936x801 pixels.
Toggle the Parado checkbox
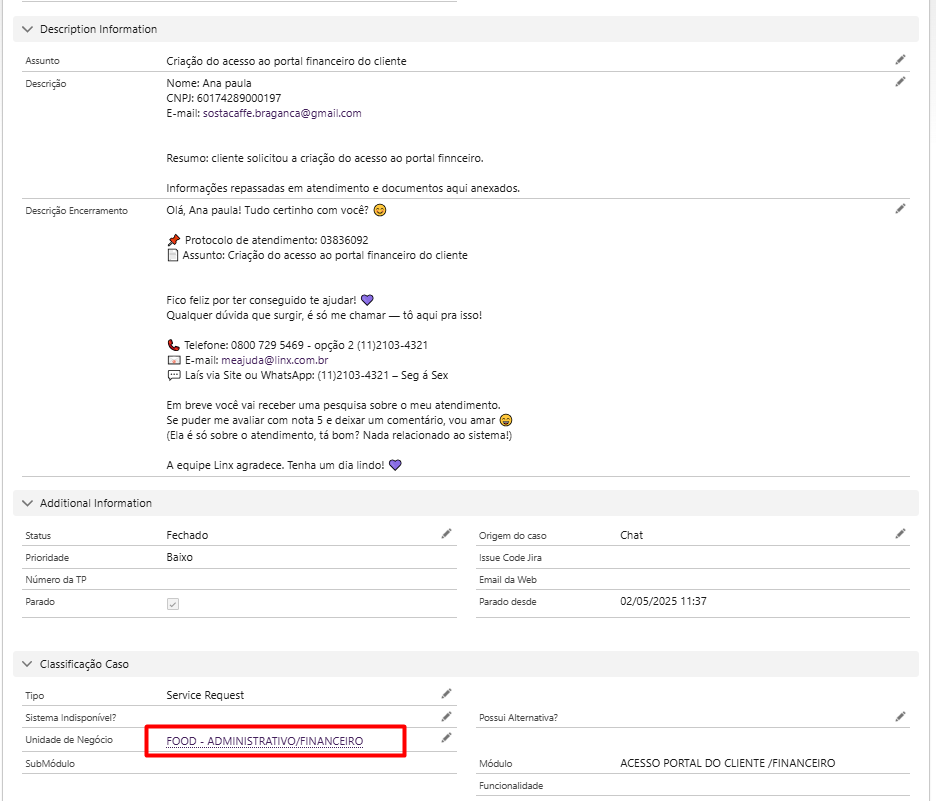click(x=173, y=604)
